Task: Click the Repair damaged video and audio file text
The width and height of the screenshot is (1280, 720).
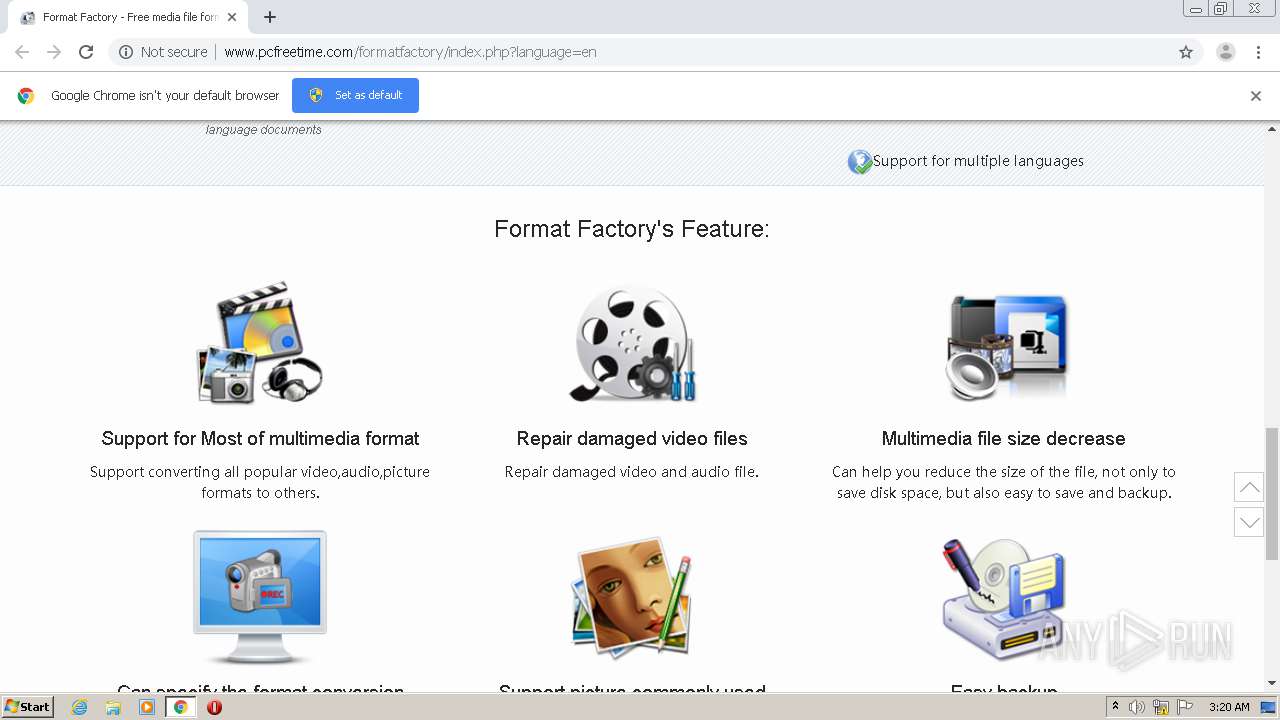Action: point(632,472)
